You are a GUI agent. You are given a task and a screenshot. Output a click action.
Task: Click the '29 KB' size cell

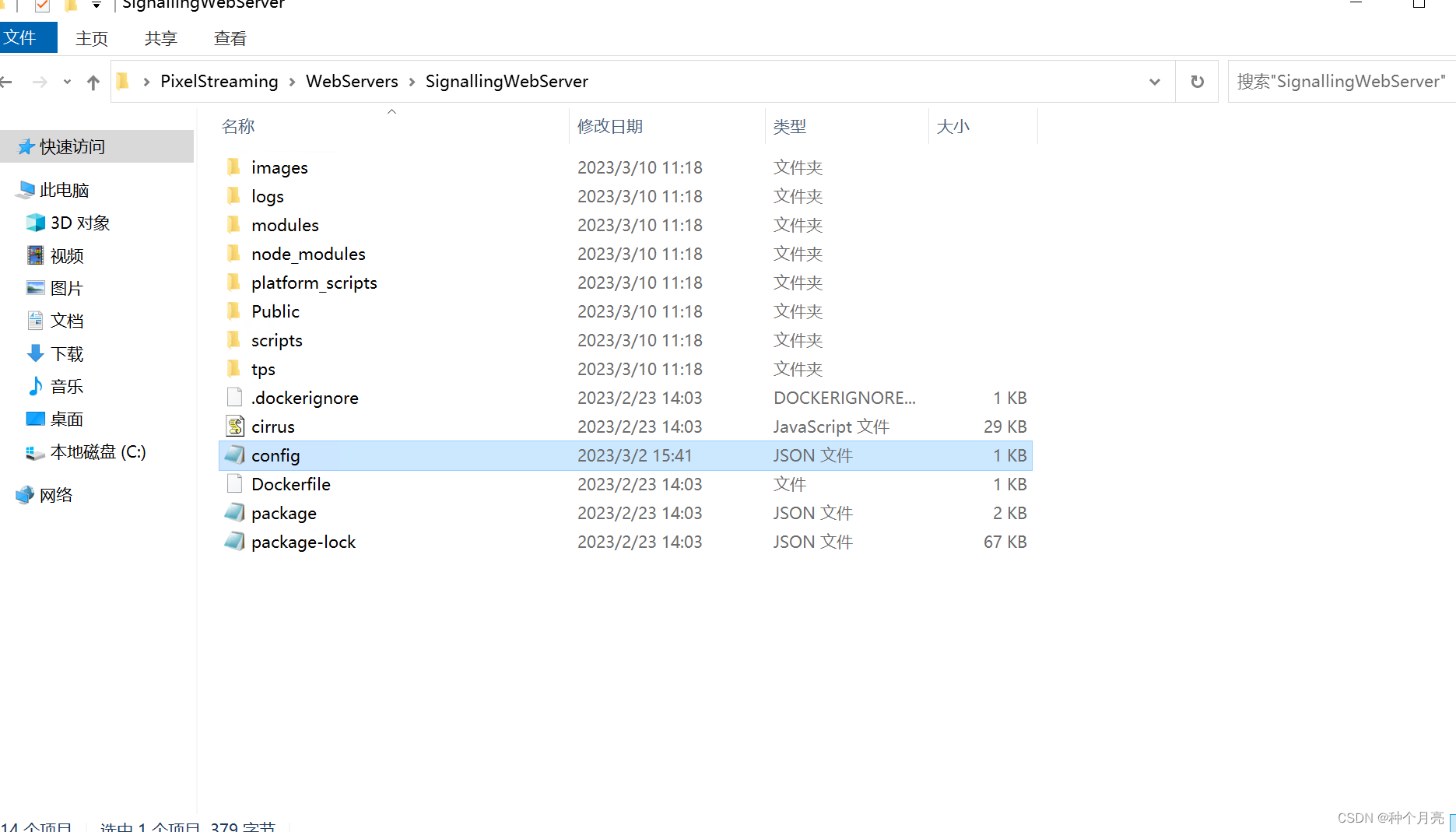(1005, 427)
